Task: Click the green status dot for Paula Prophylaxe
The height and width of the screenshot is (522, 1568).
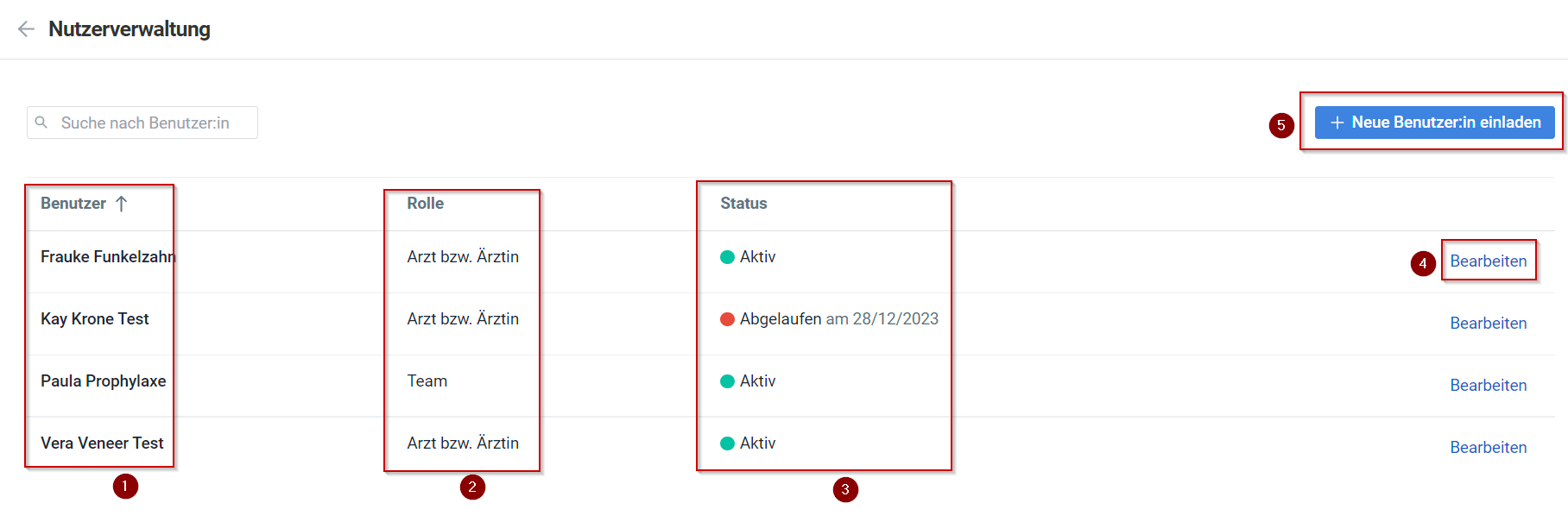Action: [727, 381]
